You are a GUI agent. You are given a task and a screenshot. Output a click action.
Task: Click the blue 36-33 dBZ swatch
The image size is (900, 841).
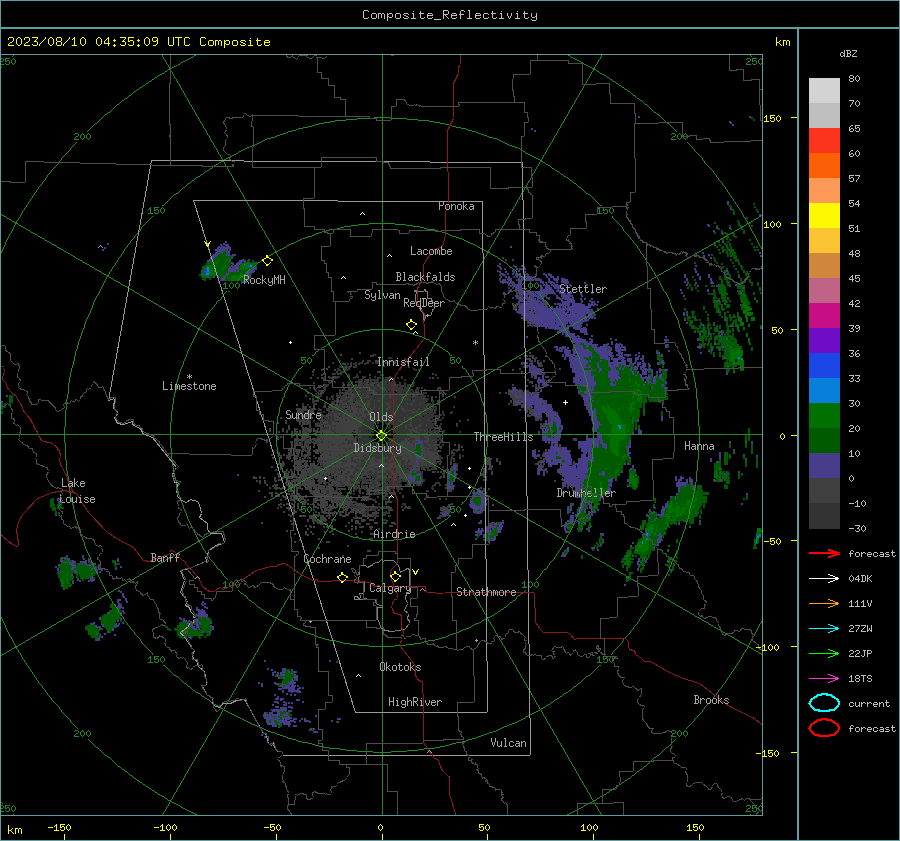click(x=824, y=366)
